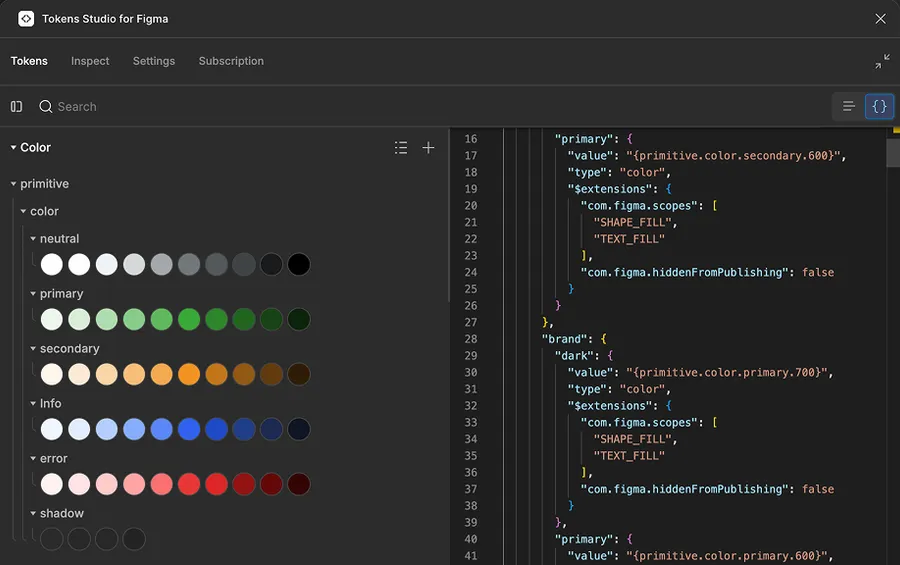Click "TEXT_FILL" on line 35

[629, 455]
